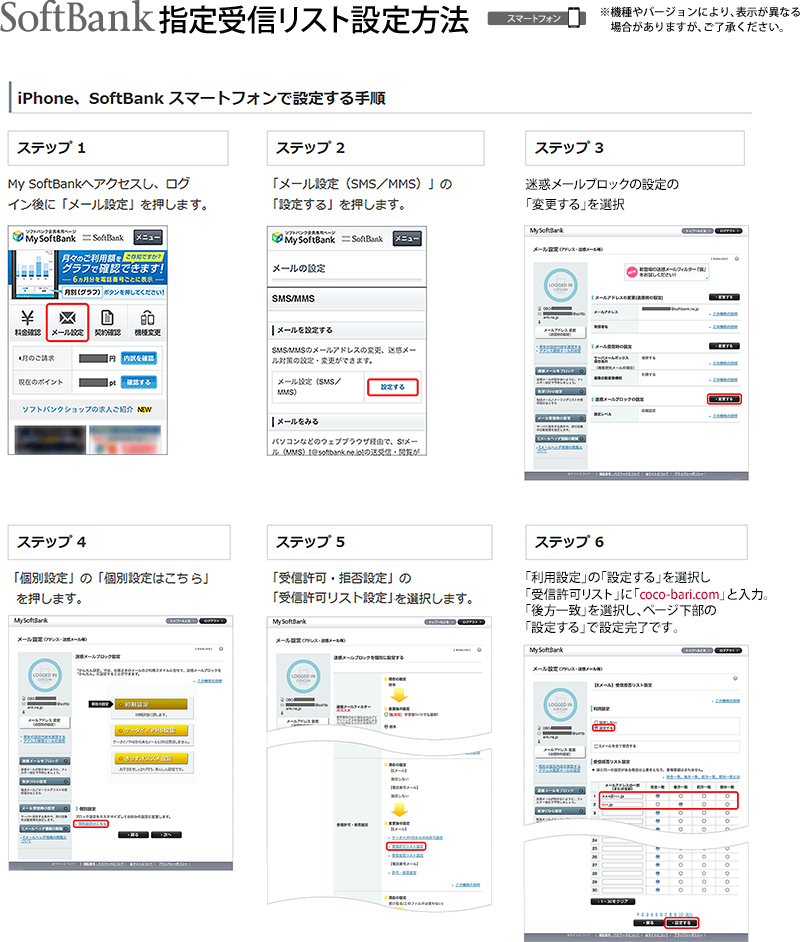Image resolution: width=800 pixels, height=942 pixels.
Task: Click the My SoftBank cube logo in Step 2
Action: [x=277, y=238]
